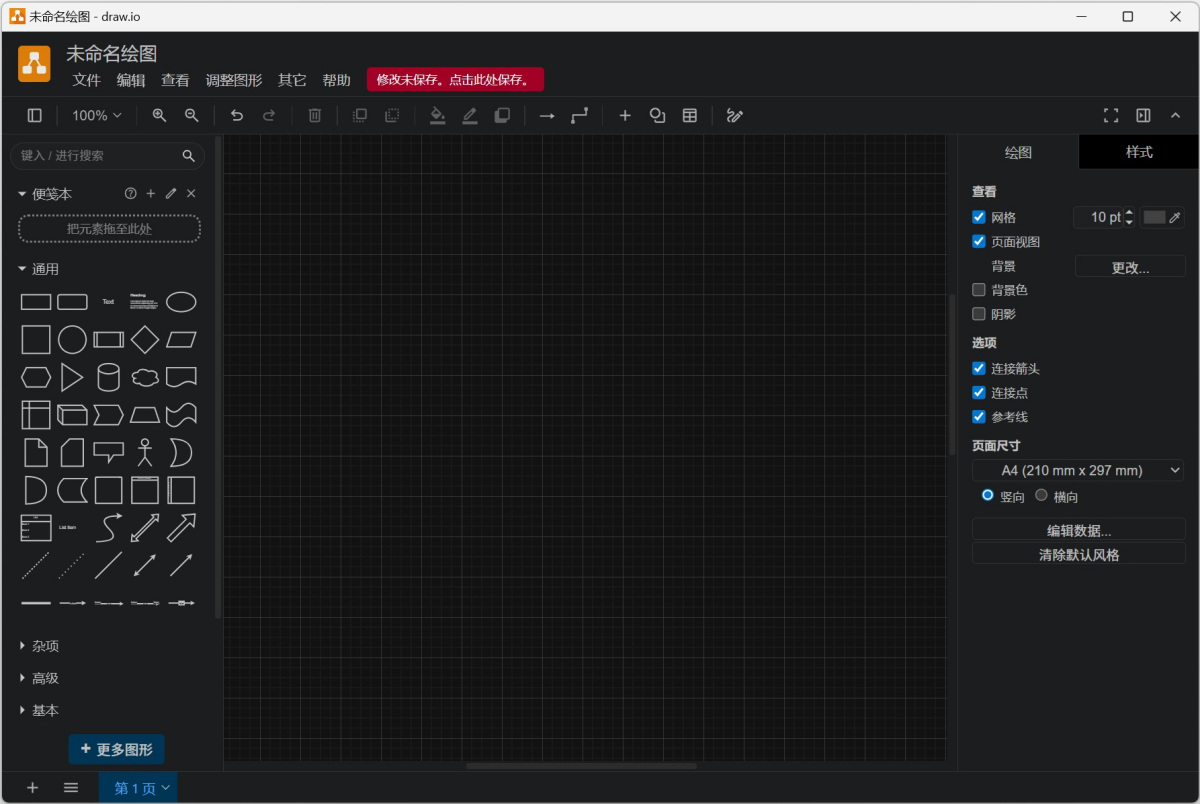The height and width of the screenshot is (804, 1200).
Task: Click the search input field in left panel
Action: tap(100, 156)
